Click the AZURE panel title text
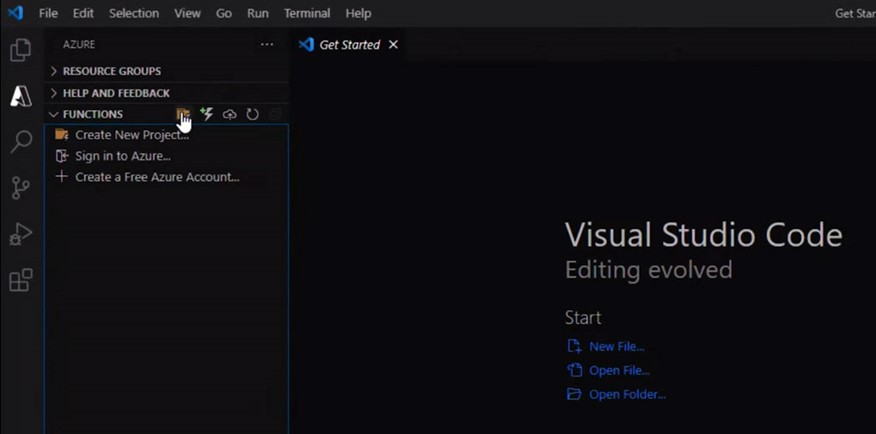The height and width of the screenshot is (434, 876). coord(79,45)
